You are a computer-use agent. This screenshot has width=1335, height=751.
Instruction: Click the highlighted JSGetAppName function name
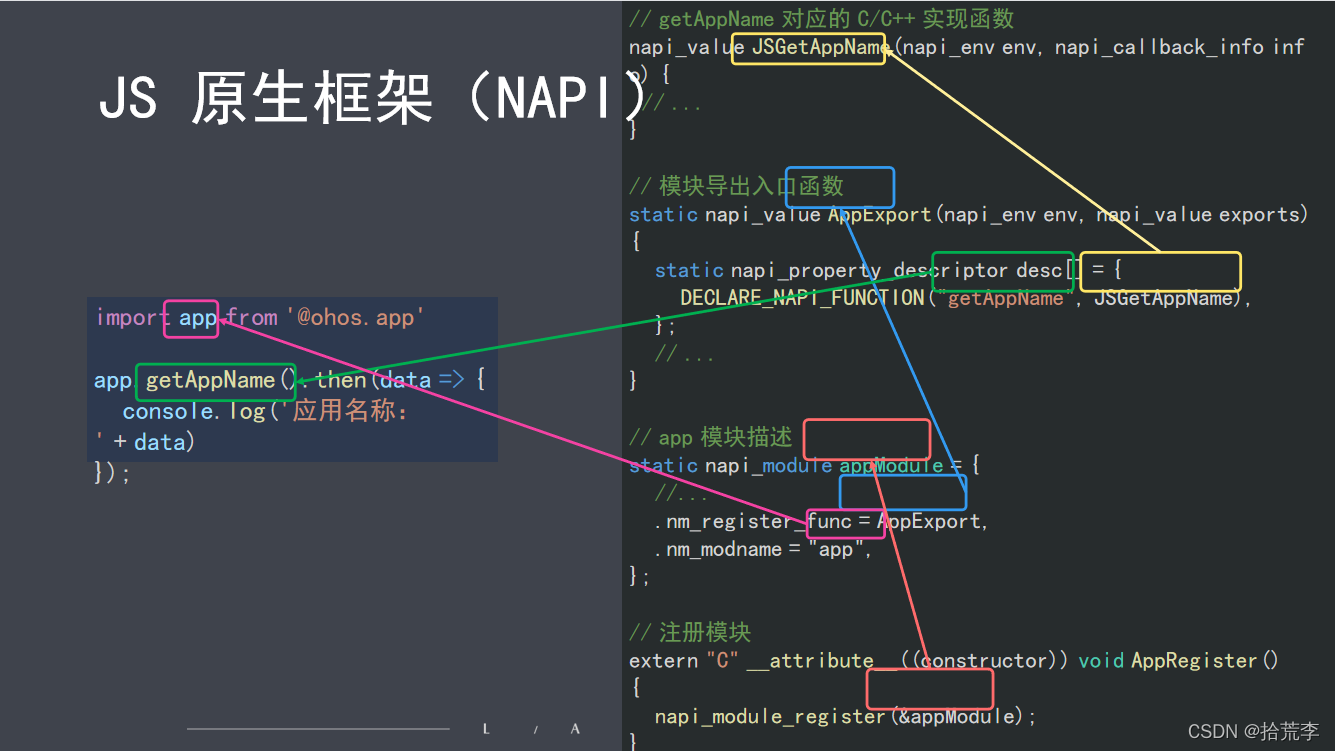pyautogui.click(x=808, y=47)
